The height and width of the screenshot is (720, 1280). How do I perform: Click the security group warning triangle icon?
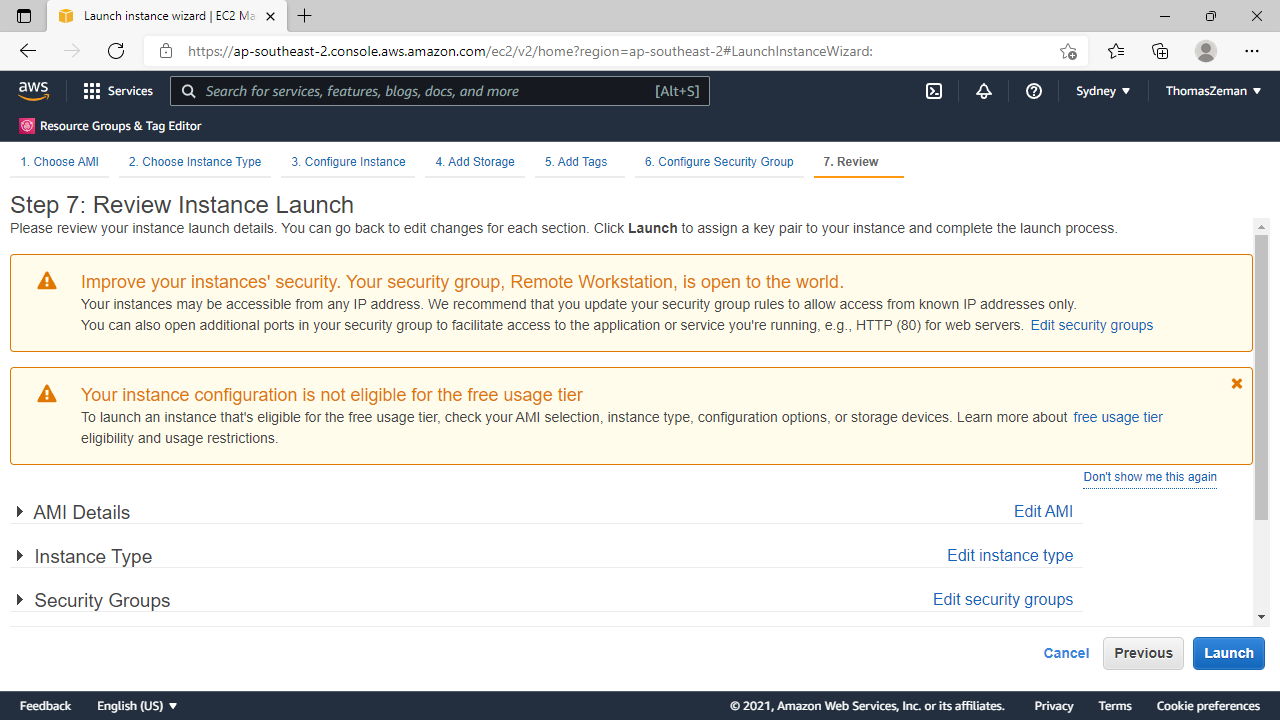click(x=47, y=282)
